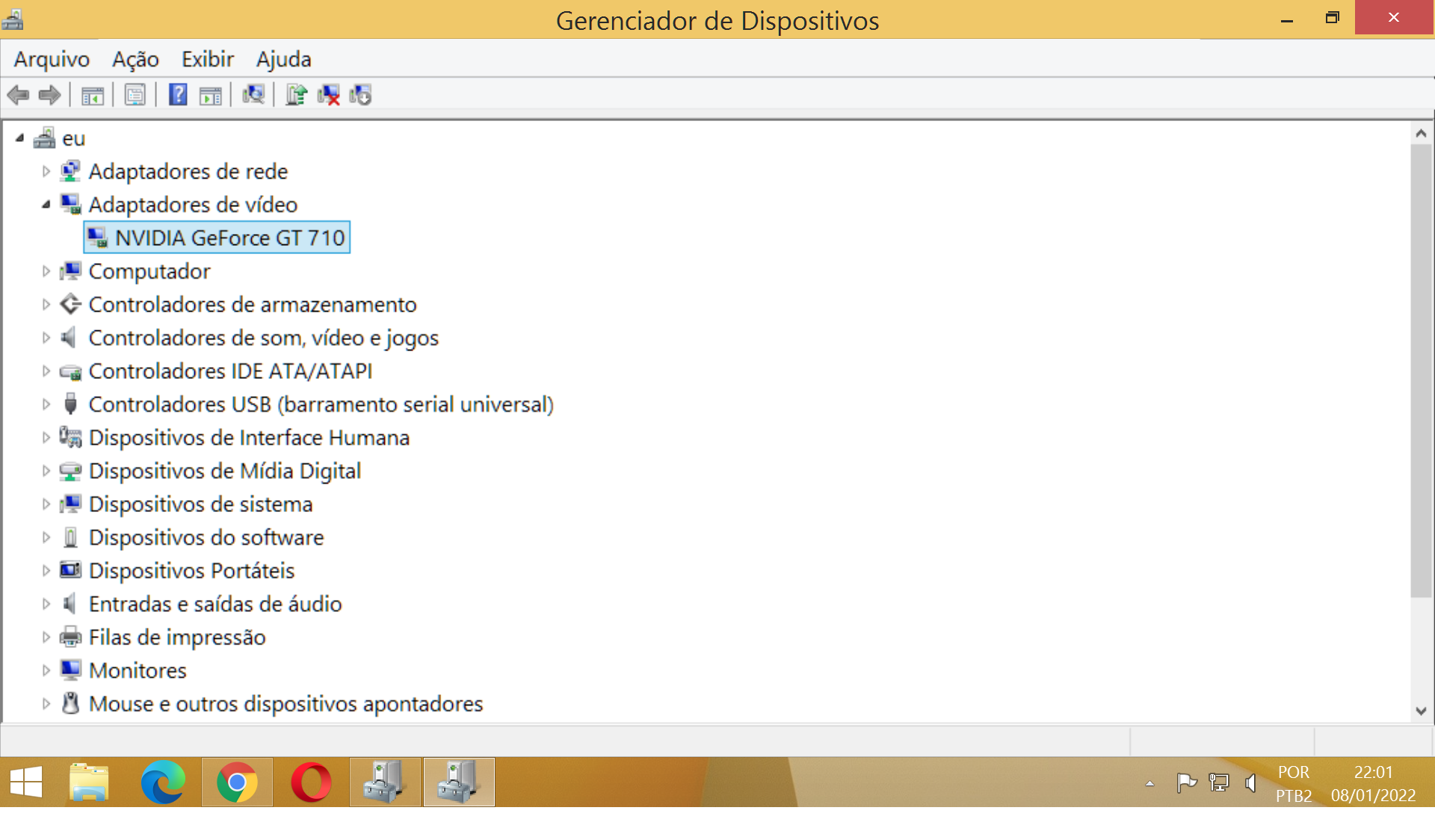
Task: Expand the Computador node
Action: [46, 271]
